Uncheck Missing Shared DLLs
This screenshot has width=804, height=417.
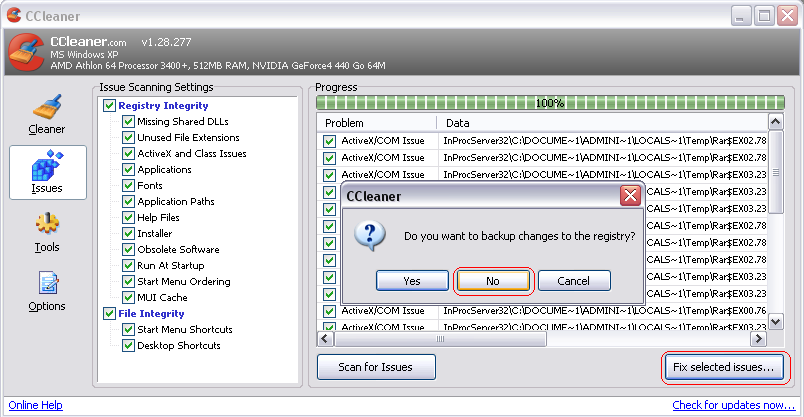coord(128,122)
